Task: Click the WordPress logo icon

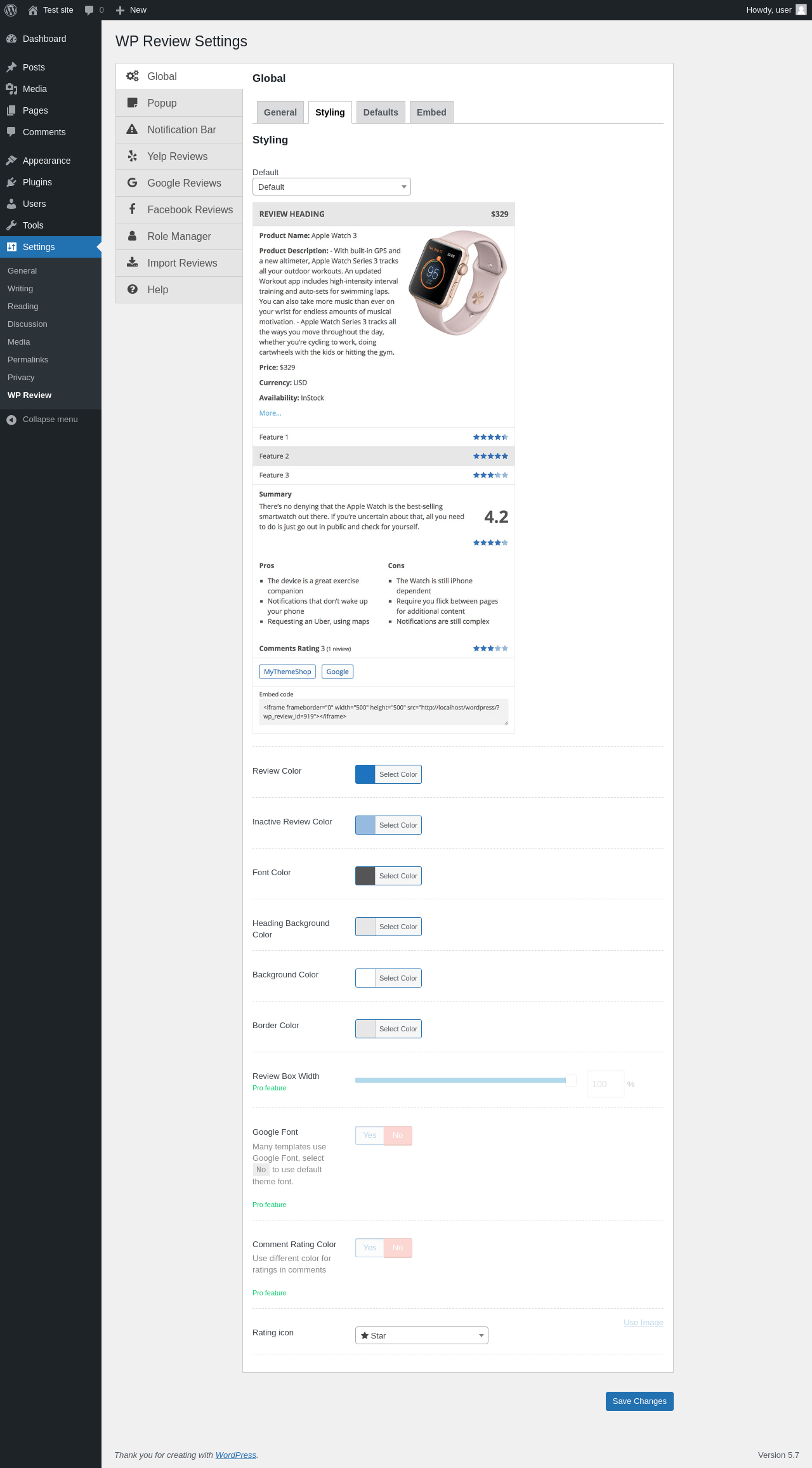Action: click(x=11, y=10)
